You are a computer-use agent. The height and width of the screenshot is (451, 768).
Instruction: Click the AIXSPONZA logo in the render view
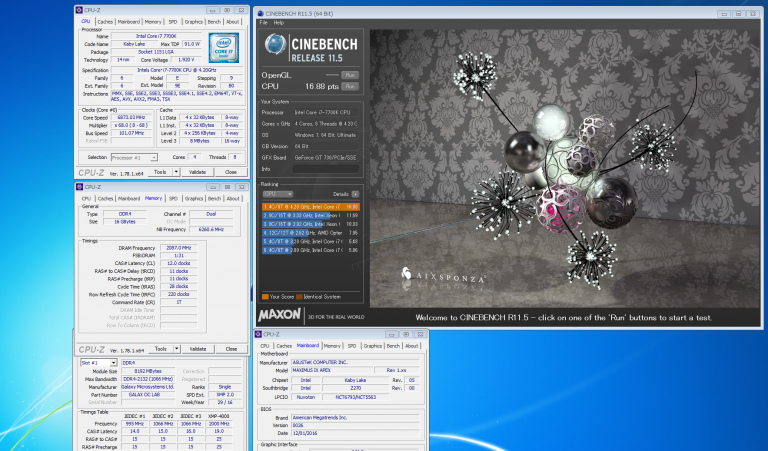[443, 275]
